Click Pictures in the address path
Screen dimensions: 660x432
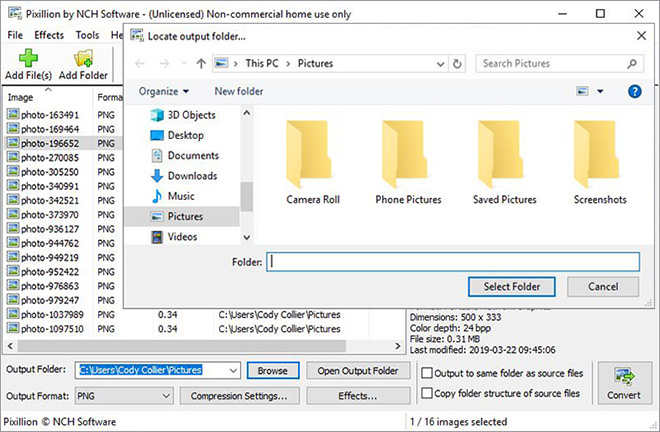click(315, 64)
